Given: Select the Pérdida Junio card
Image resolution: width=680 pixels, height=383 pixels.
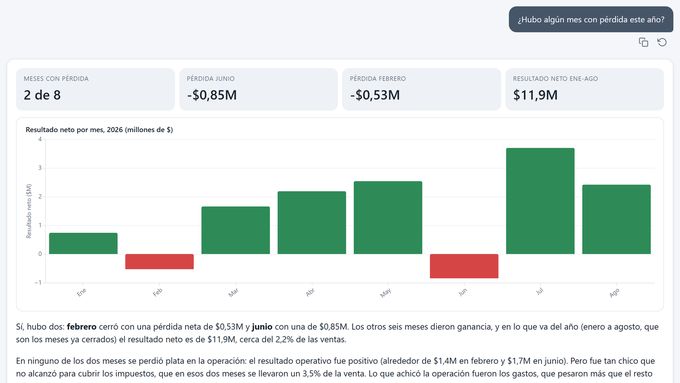Looking at the screenshot, I should [258, 89].
